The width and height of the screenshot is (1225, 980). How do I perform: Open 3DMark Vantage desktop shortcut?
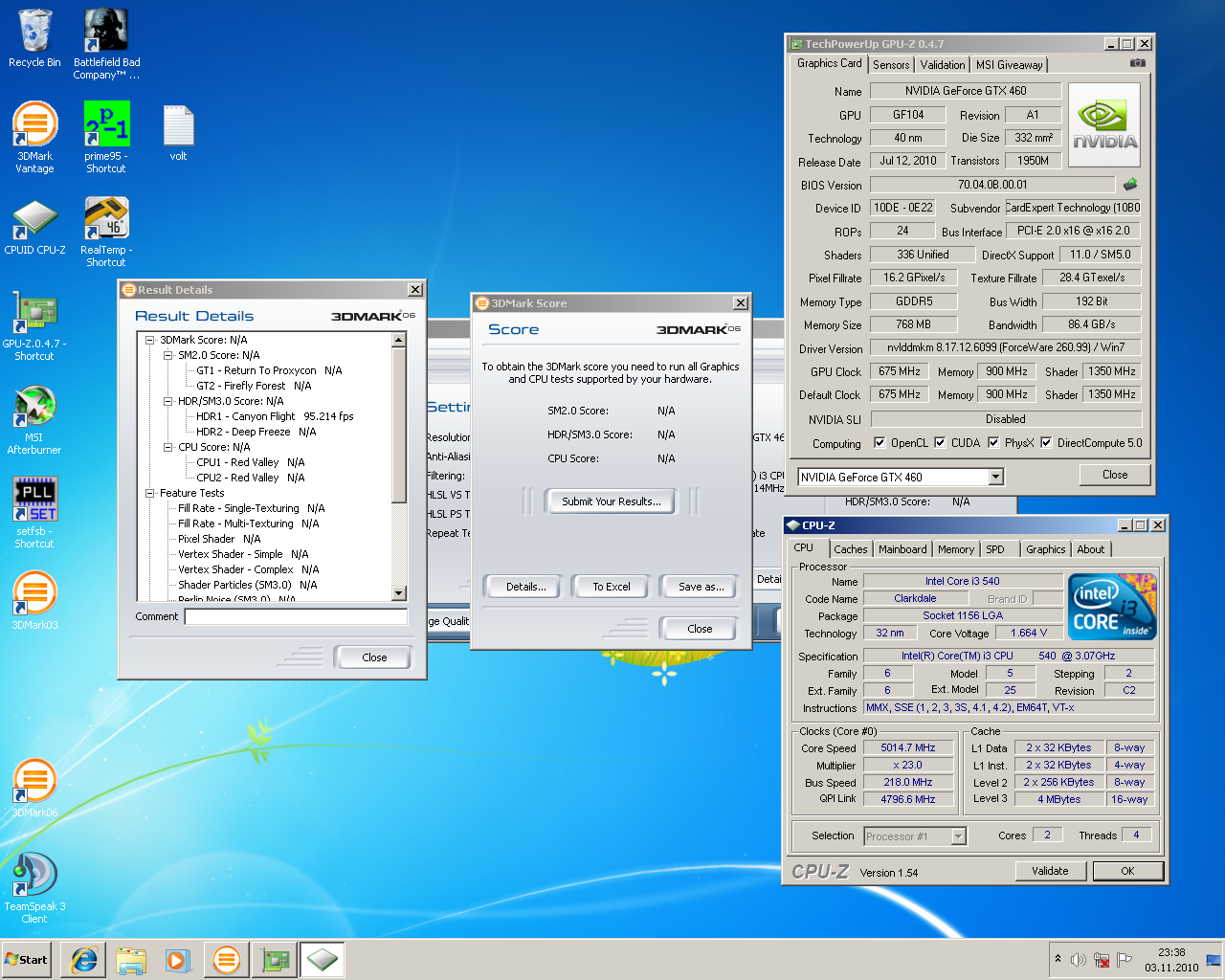34,137
